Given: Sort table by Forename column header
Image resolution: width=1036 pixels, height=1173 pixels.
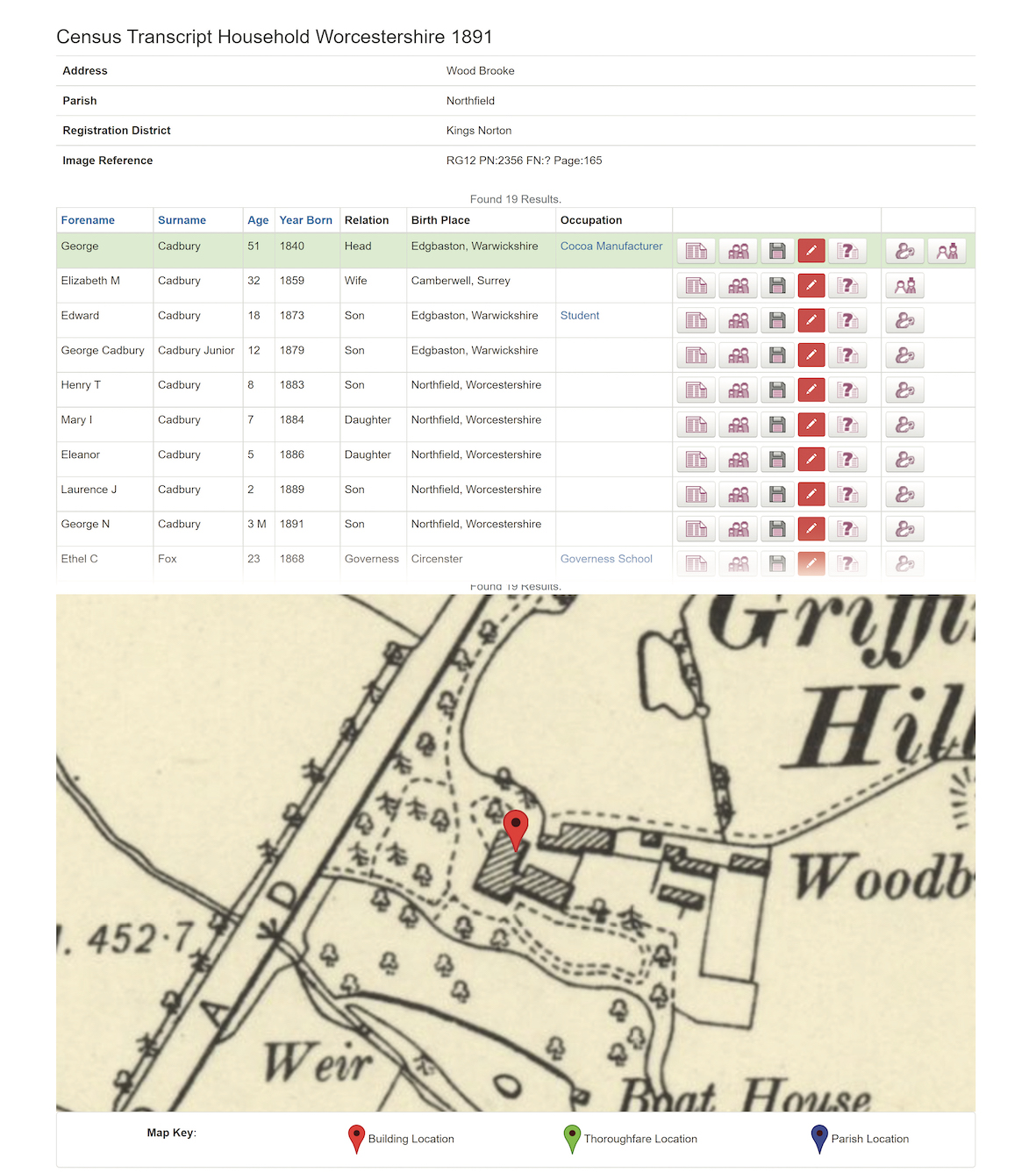Looking at the screenshot, I should click(x=88, y=220).
